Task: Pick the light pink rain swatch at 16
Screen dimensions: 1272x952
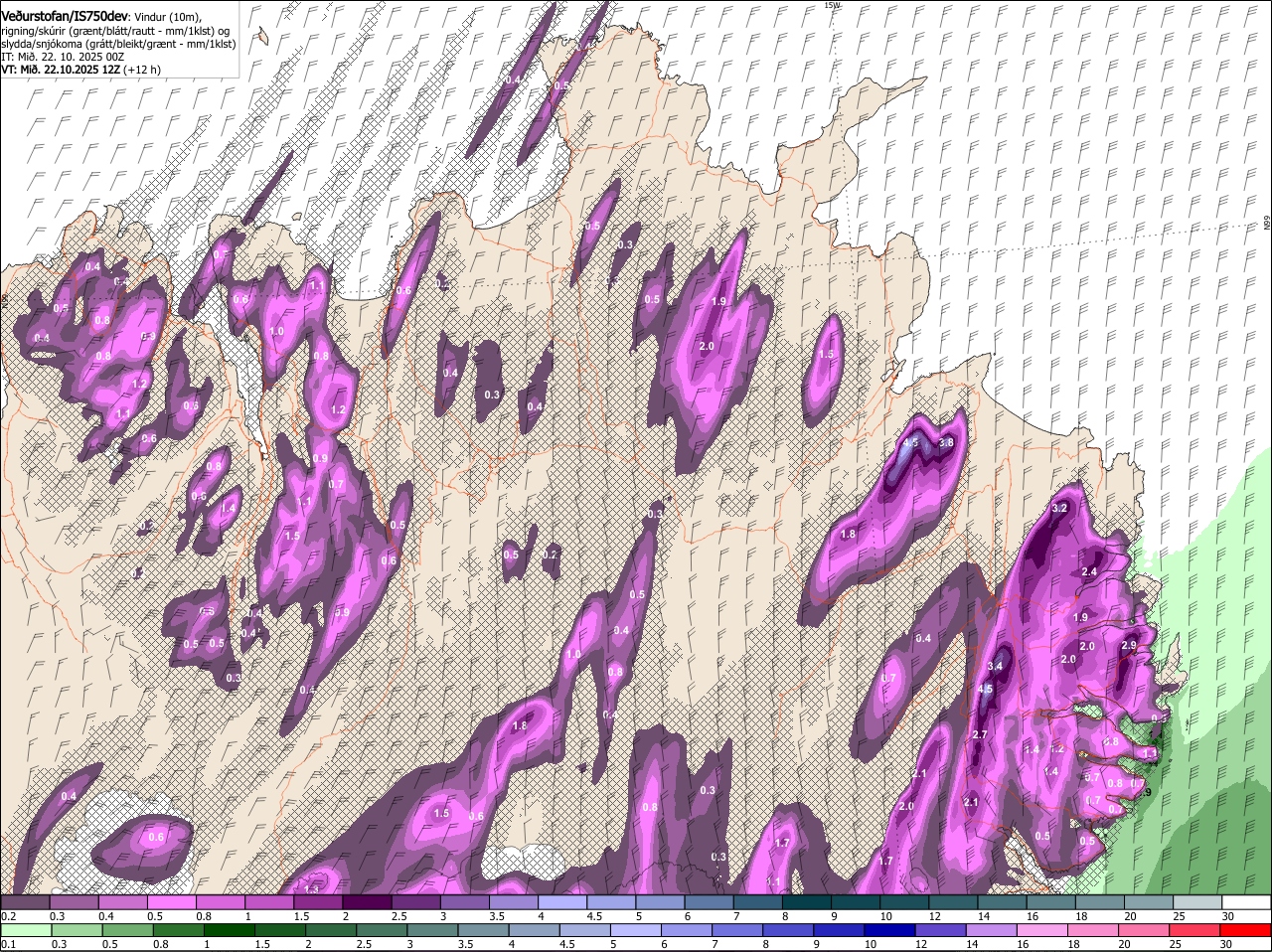Action: pyautogui.click(x=1044, y=930)
